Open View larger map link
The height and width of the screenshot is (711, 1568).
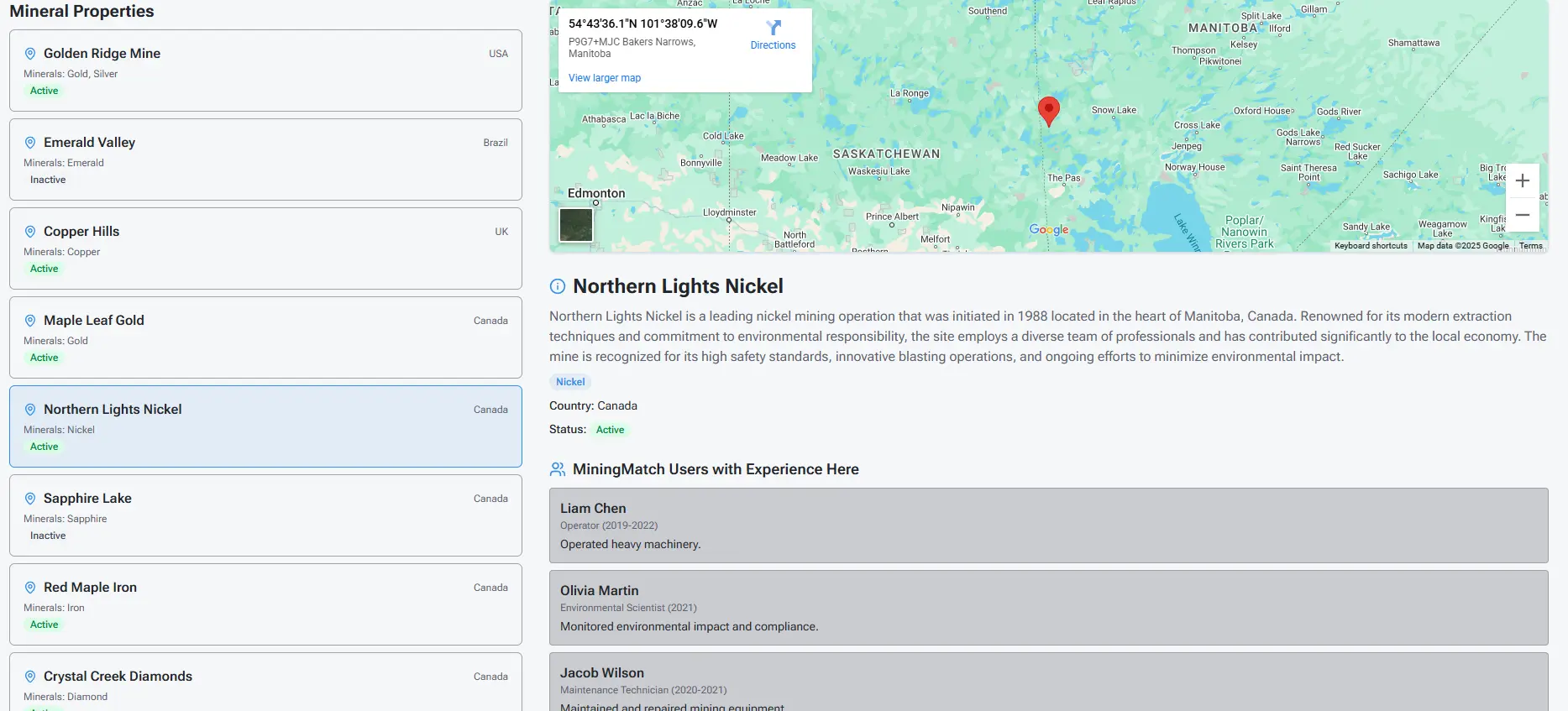(x=604, y=78)
